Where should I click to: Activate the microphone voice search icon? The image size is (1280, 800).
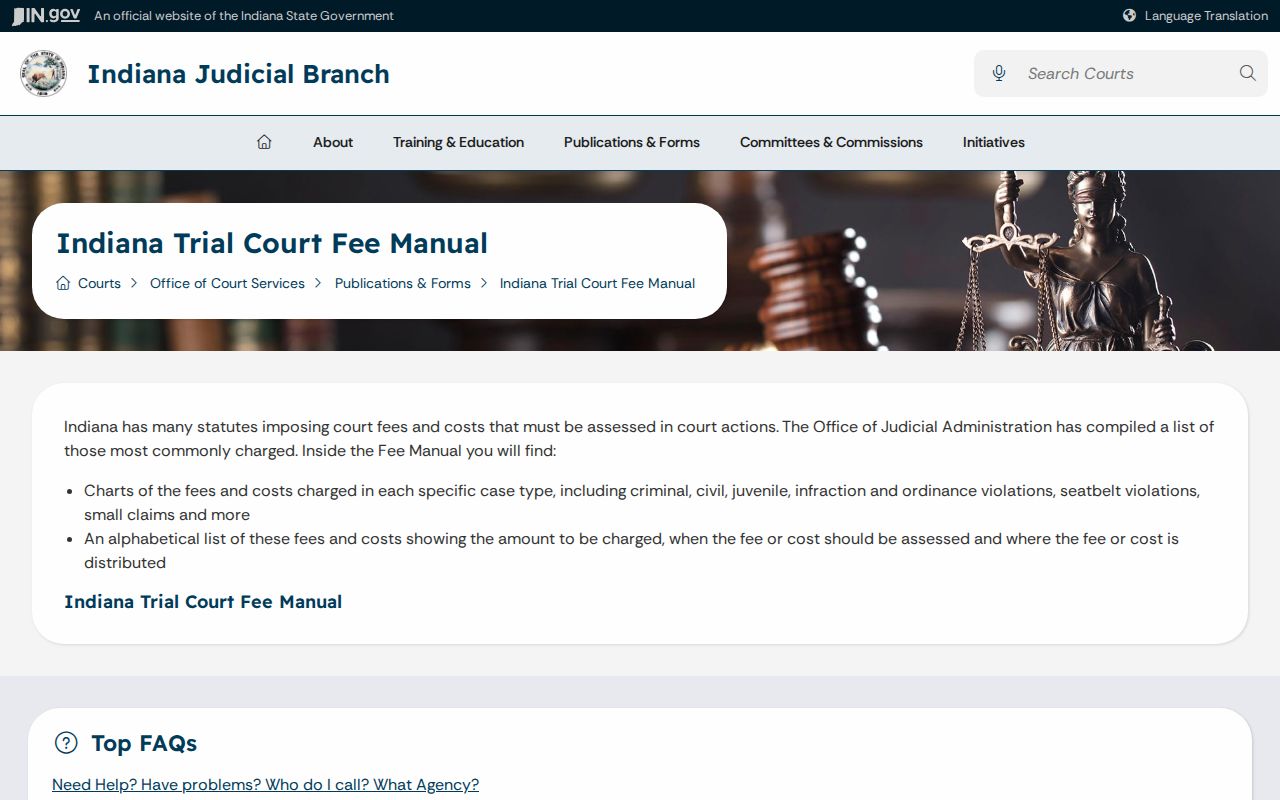click(x=998, y=73)
